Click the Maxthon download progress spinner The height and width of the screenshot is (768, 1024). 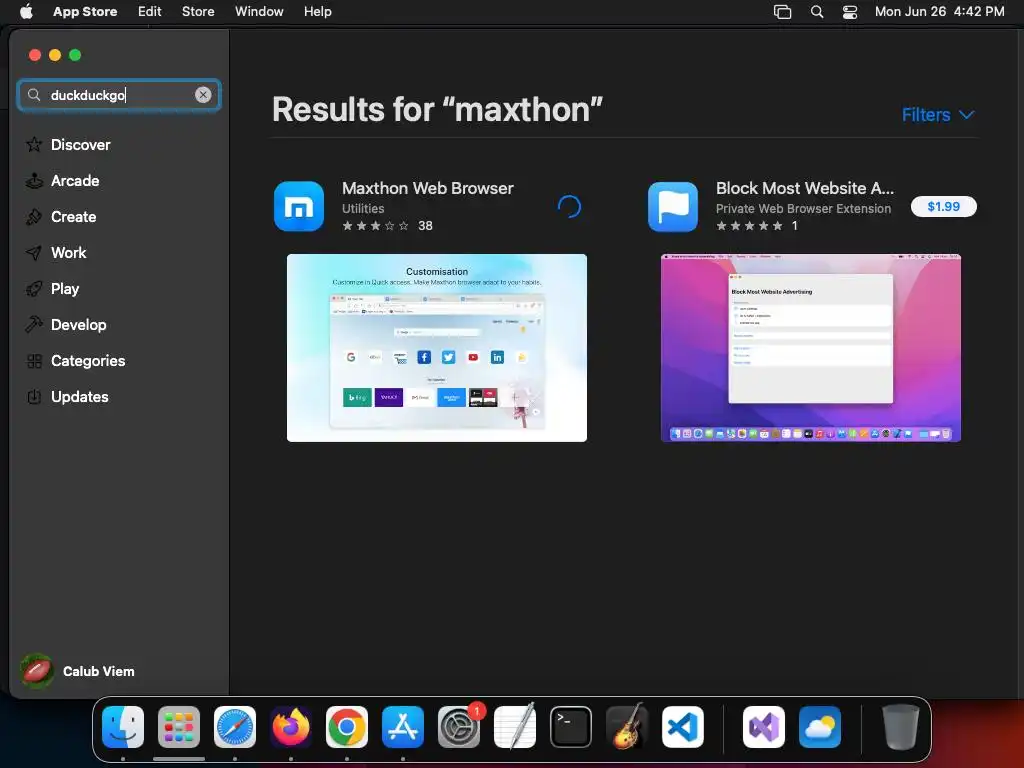569,206
